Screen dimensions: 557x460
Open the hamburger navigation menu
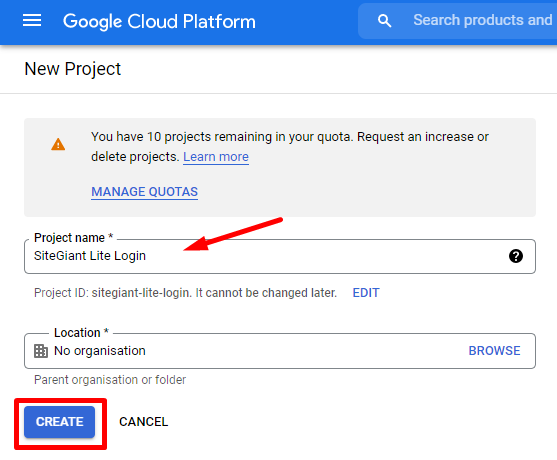coord(32,21)
